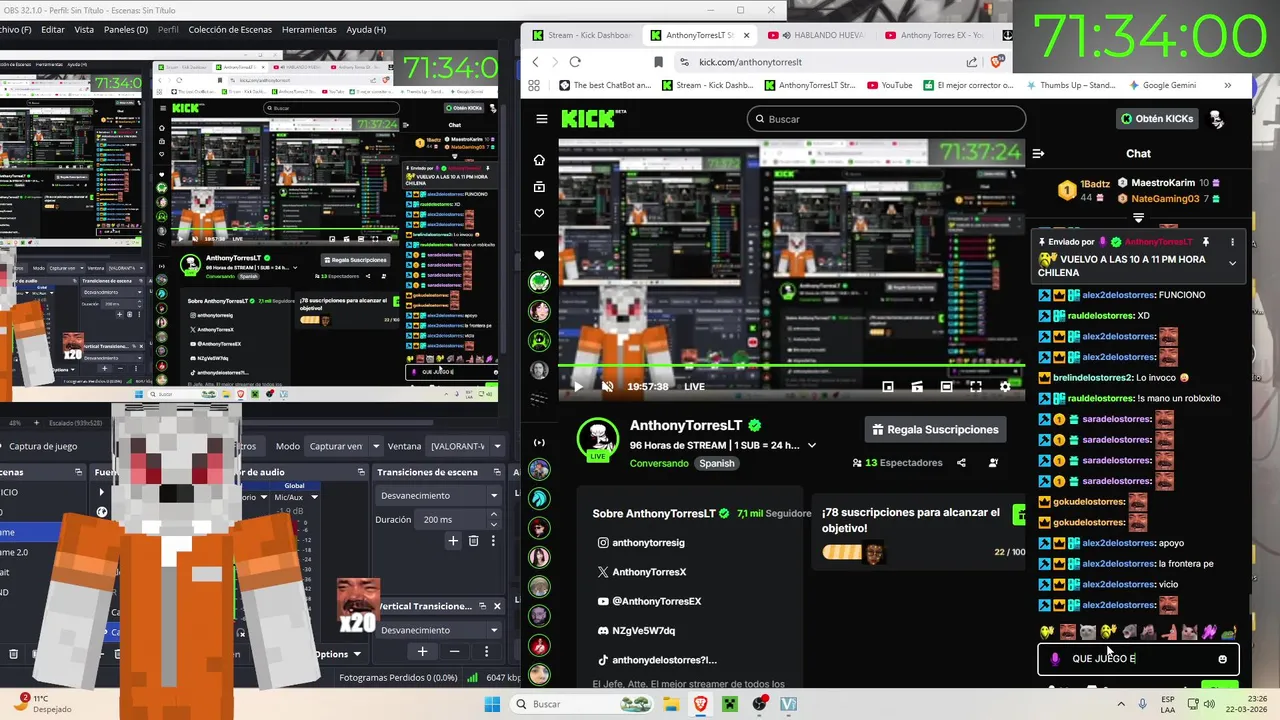Expand the pinned message with its chevron
This screenshot has width=1280, height=720.
(1232, 264)
